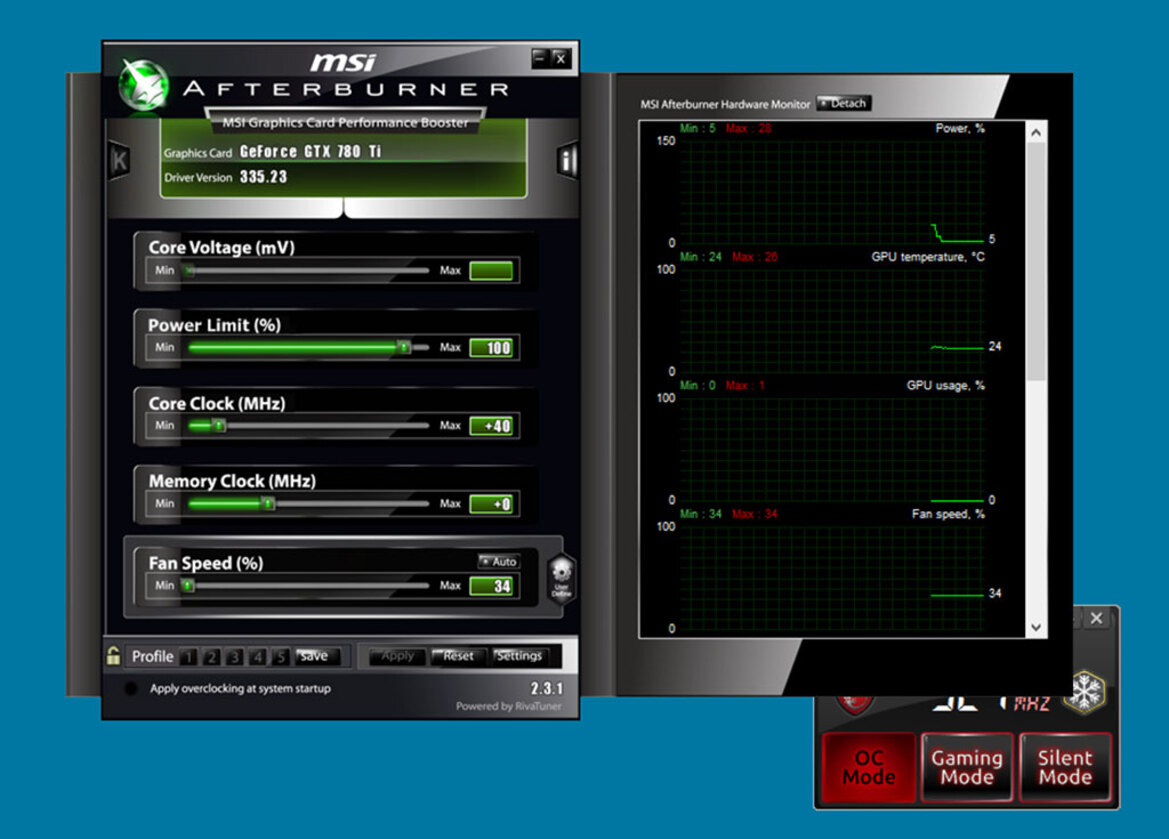Select profile slot 2

(212, 656)
